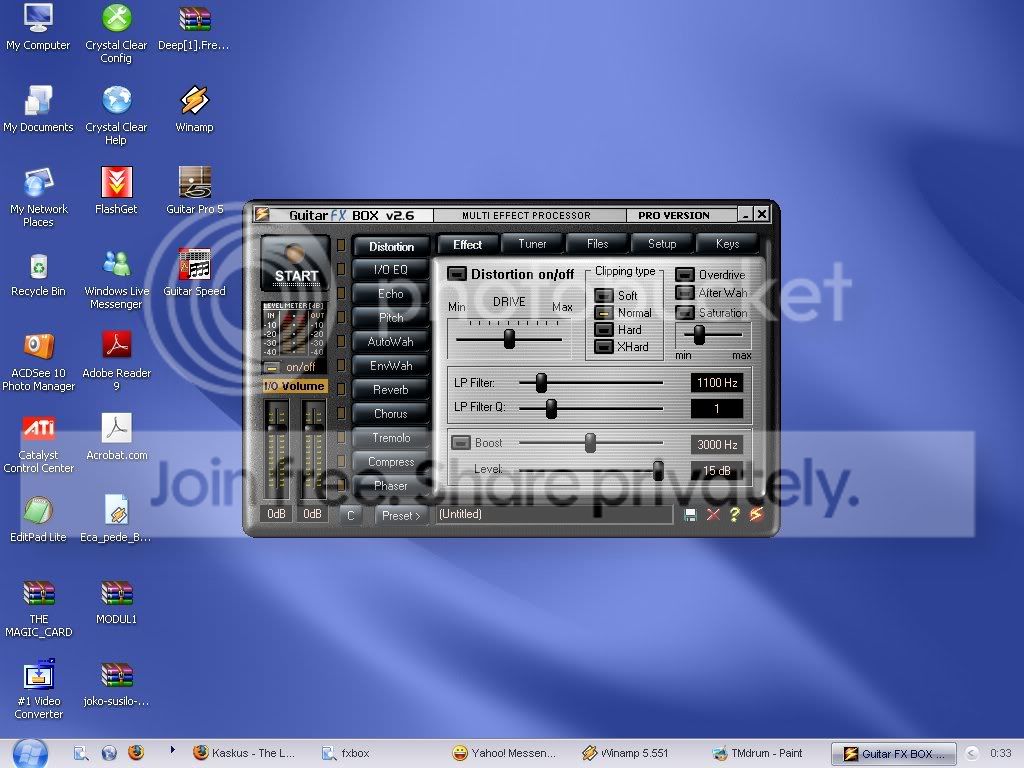1024x768 pixels.
Task: Select the Adobe Reader 9 icon
Action: coord(116,361)
